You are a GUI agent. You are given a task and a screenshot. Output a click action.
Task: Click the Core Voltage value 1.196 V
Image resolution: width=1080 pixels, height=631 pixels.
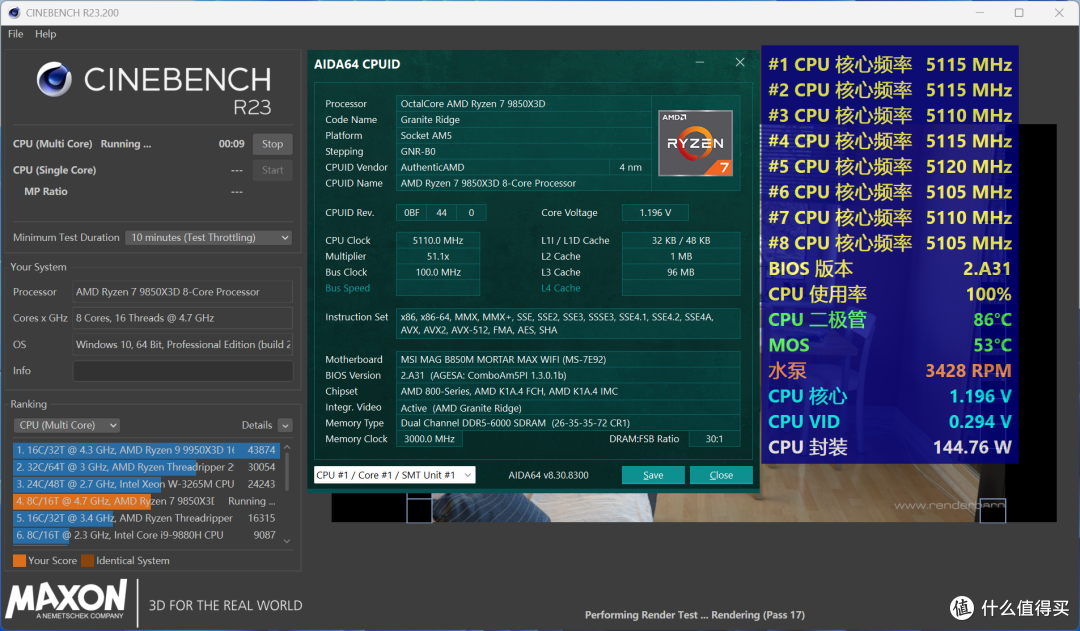(x=655, y=213)
